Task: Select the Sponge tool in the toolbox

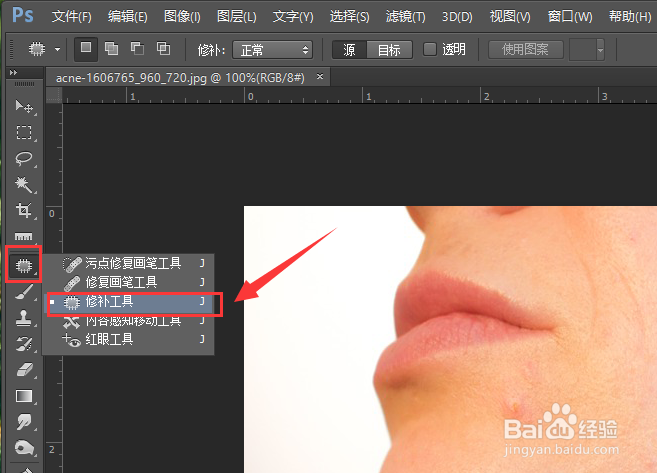Action: tap(24, 448)
